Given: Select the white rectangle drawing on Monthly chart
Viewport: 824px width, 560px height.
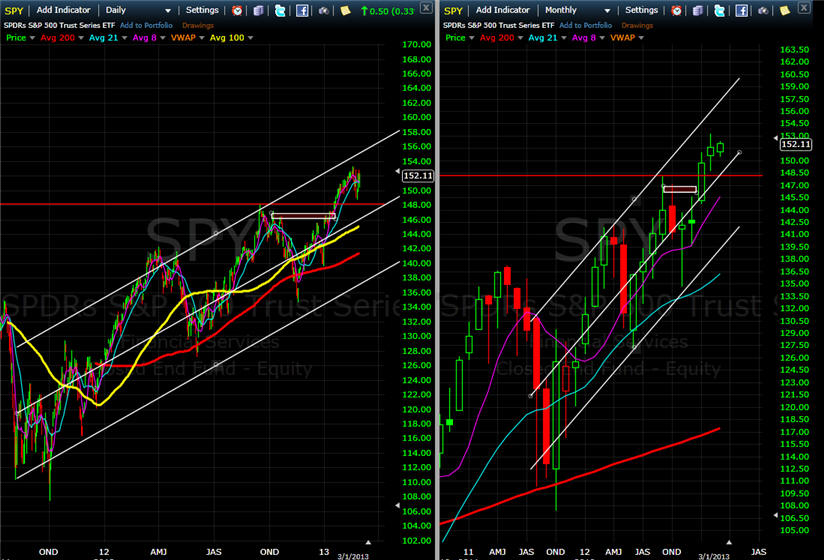Looking at the screenshot, I should coord(680,189).
